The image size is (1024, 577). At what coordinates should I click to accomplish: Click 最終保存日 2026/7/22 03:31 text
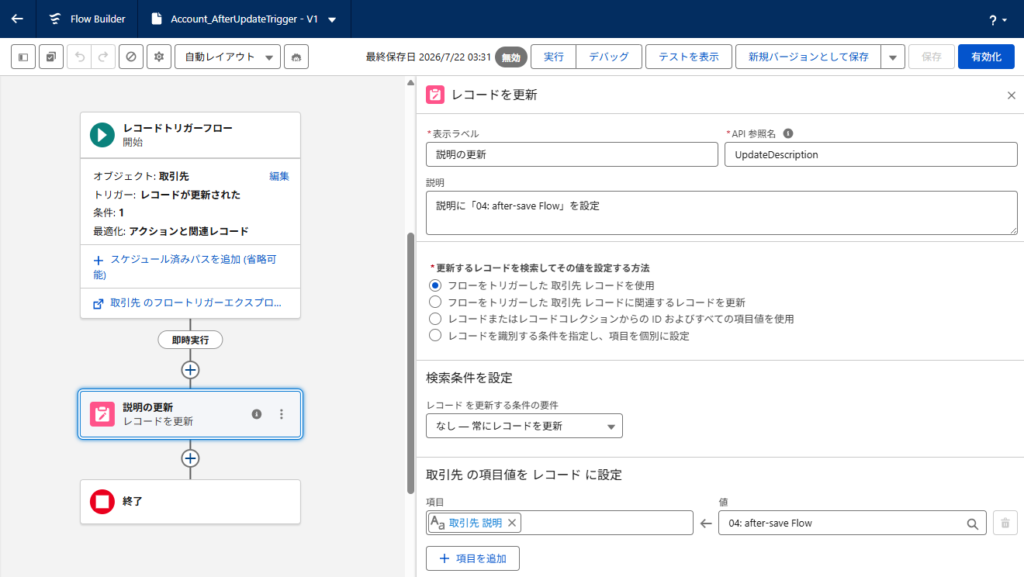428,57
